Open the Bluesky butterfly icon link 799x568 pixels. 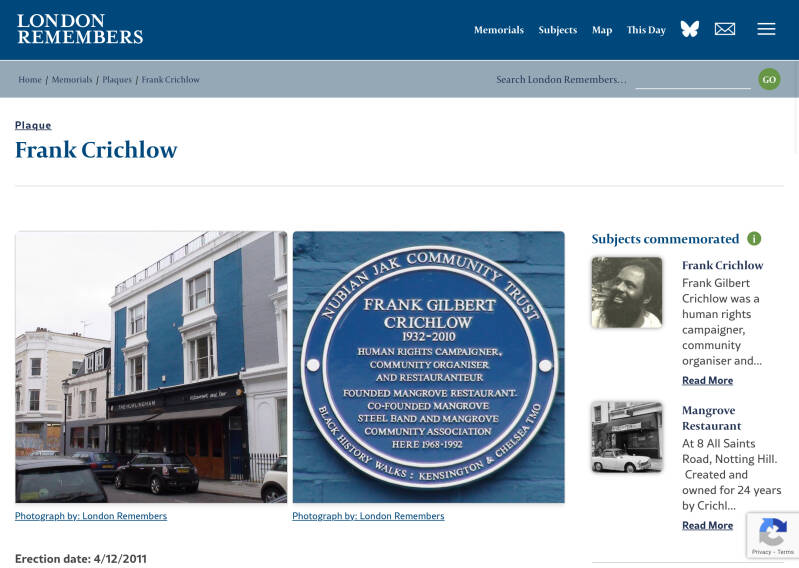pyautogui.click(x=689, y=29)
